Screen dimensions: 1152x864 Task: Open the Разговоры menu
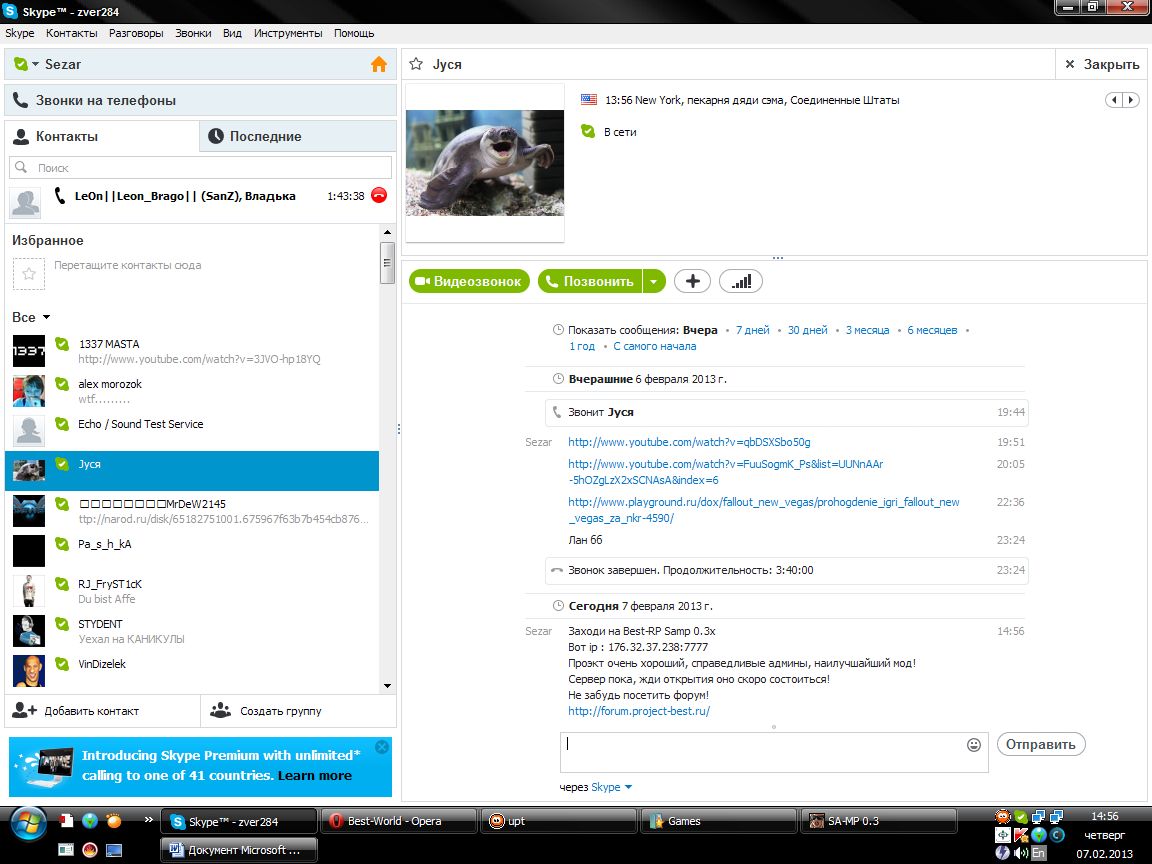(x=136, y=33)
